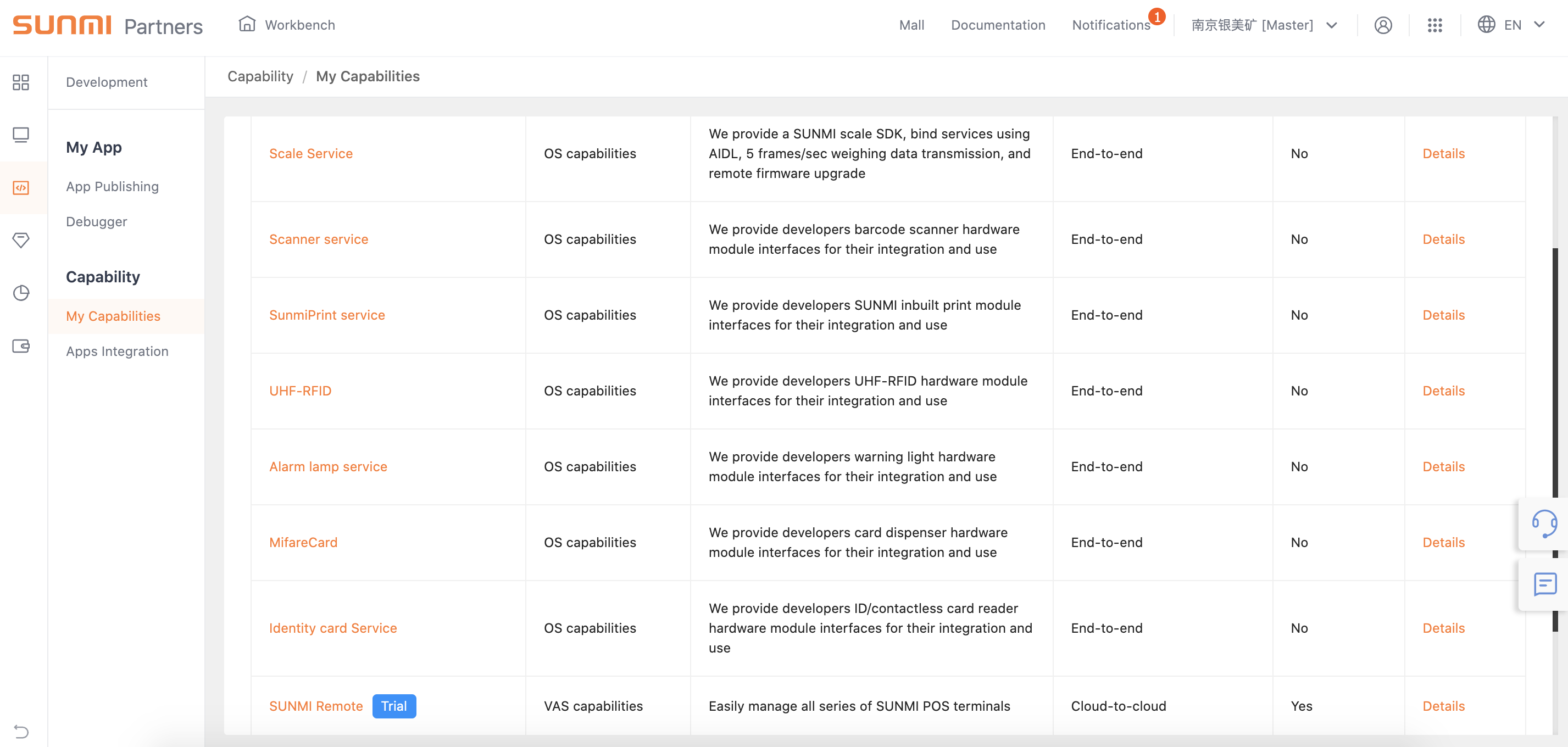Open the SUNMI Remote capability link
This screenshot has height=747, width=1568.
[316, 706]
